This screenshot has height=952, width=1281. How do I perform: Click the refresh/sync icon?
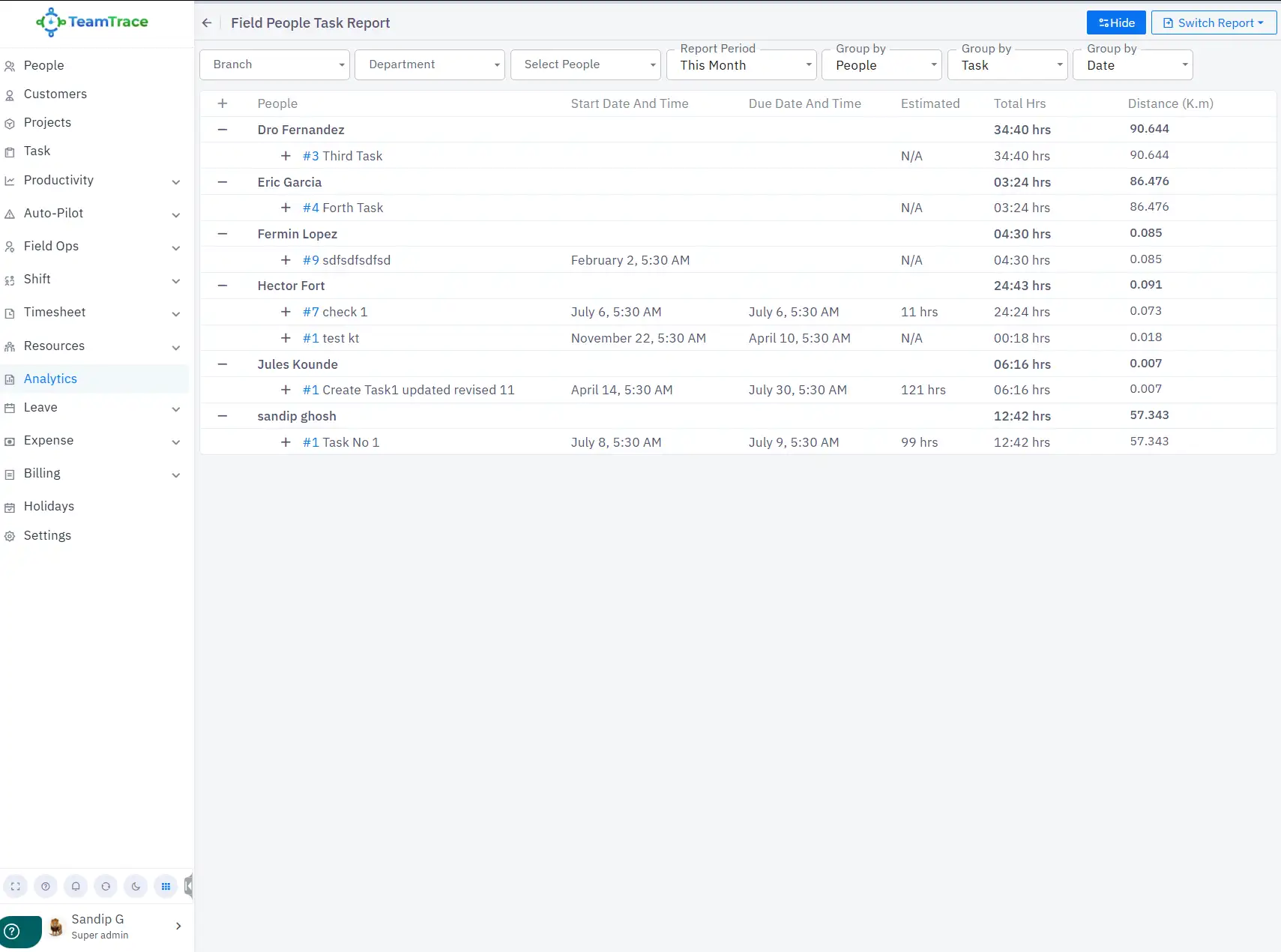tap(106, 886)
